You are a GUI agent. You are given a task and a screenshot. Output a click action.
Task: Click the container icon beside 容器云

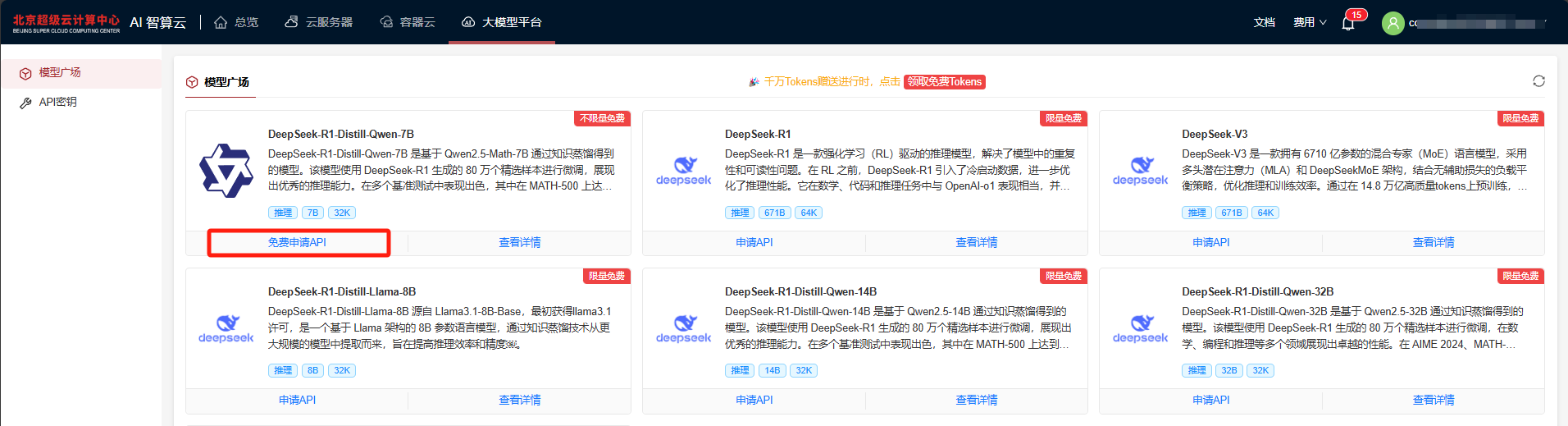[x=386, y=22]
